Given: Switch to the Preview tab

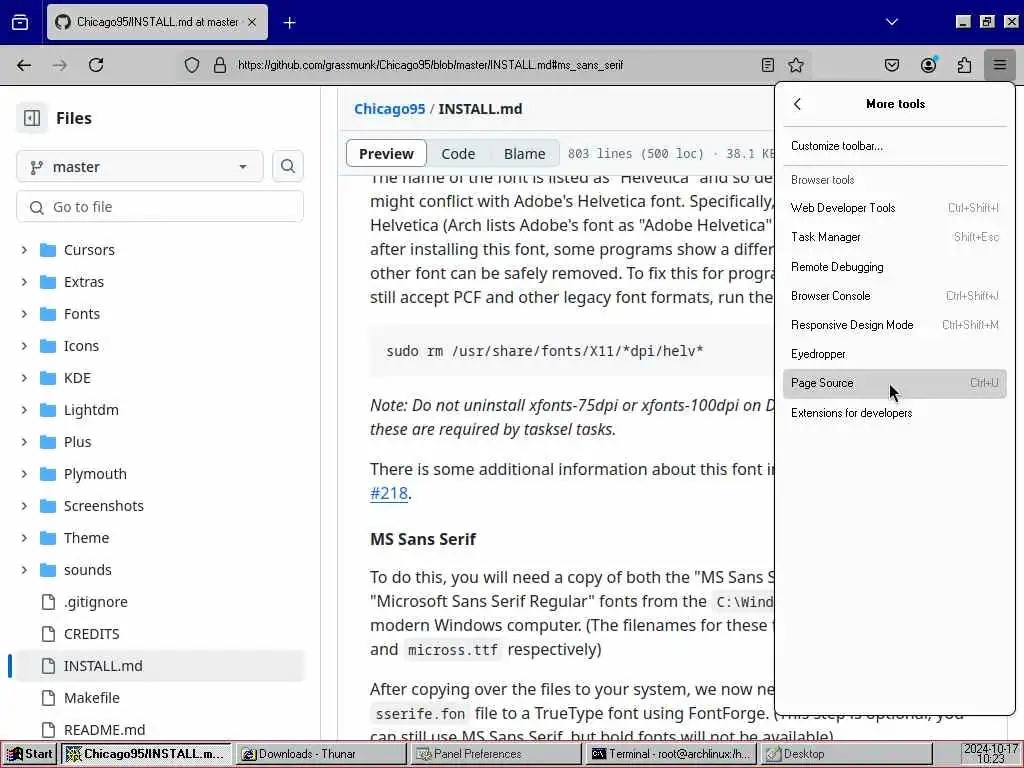Looking at the screenshot, I should pos(386,153).
